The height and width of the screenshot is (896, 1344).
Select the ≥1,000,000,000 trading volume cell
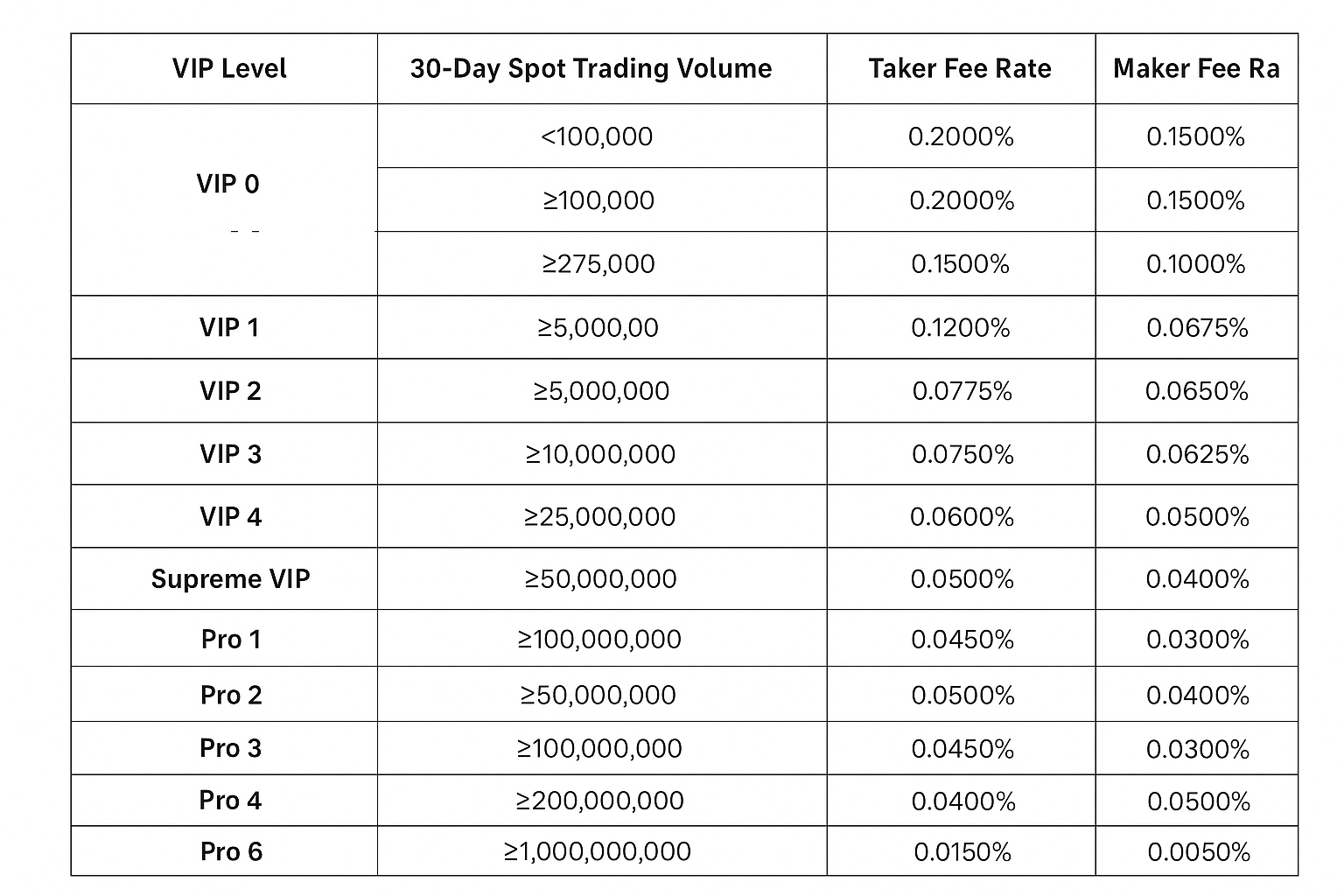coord(598,852)
